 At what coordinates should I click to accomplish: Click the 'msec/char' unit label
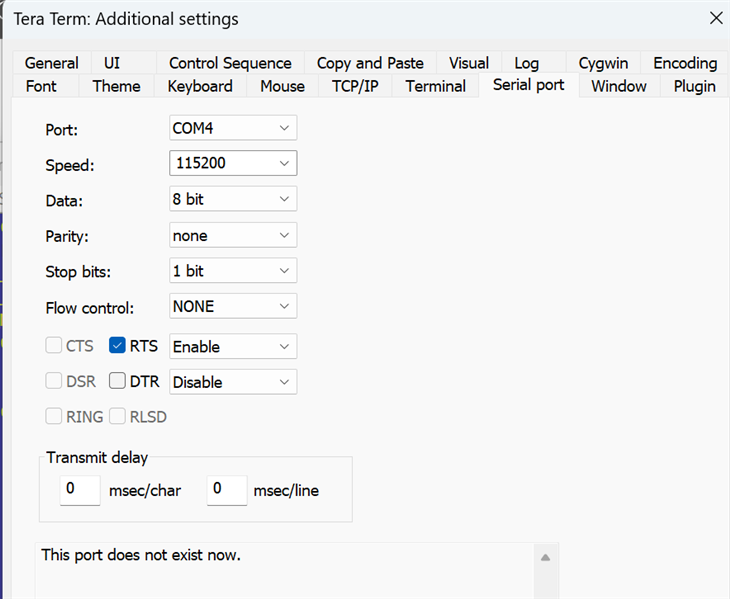point(145,491)
